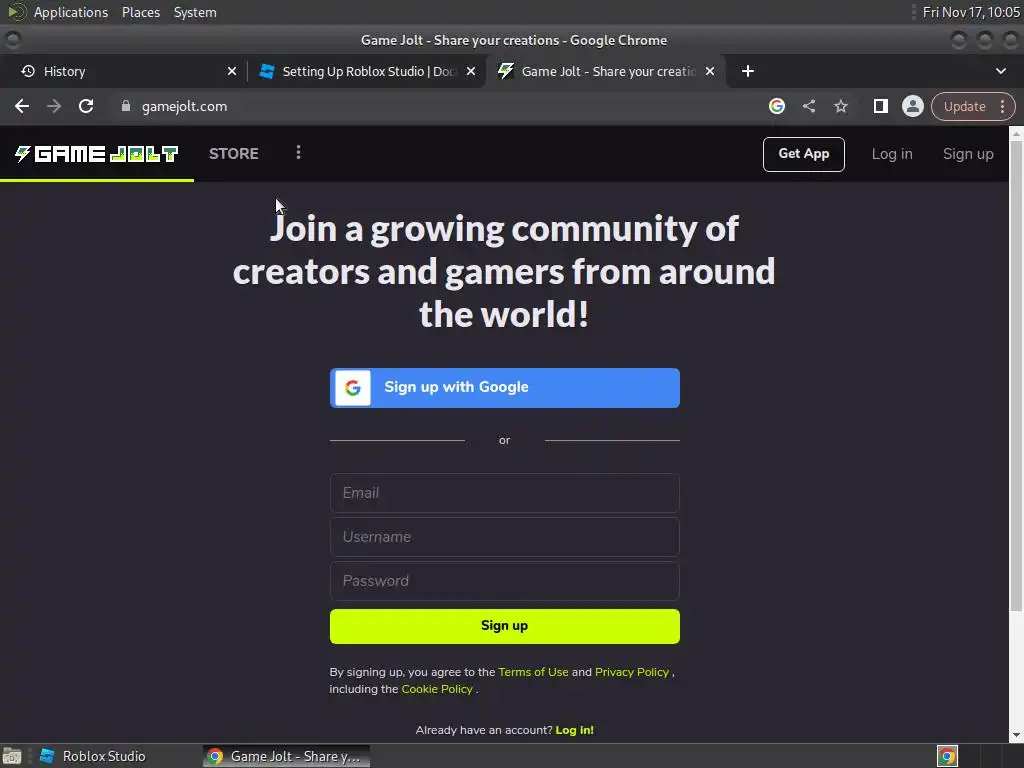Close the Setting Up Roblox Studio tab

pyautogui.click(x=471, y=71)
